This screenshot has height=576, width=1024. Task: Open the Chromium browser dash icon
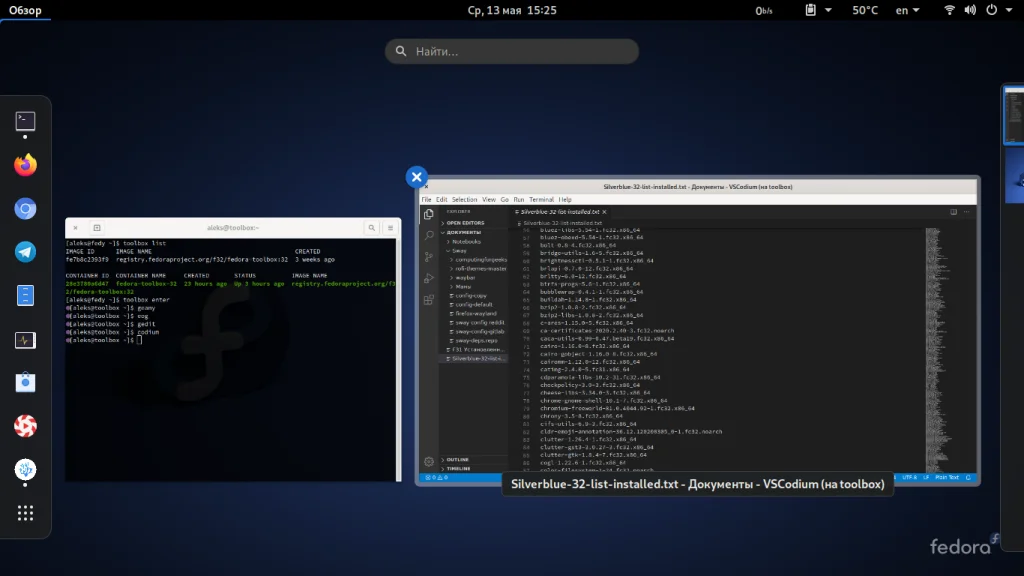click(x=25, y=209)
